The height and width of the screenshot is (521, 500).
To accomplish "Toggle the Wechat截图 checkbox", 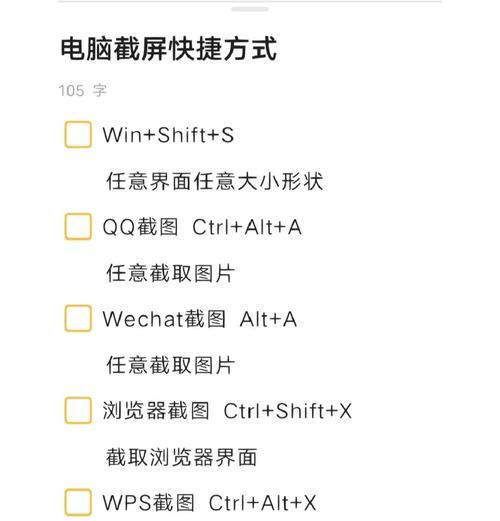I will pyautogui.click(x=78, y=318).
